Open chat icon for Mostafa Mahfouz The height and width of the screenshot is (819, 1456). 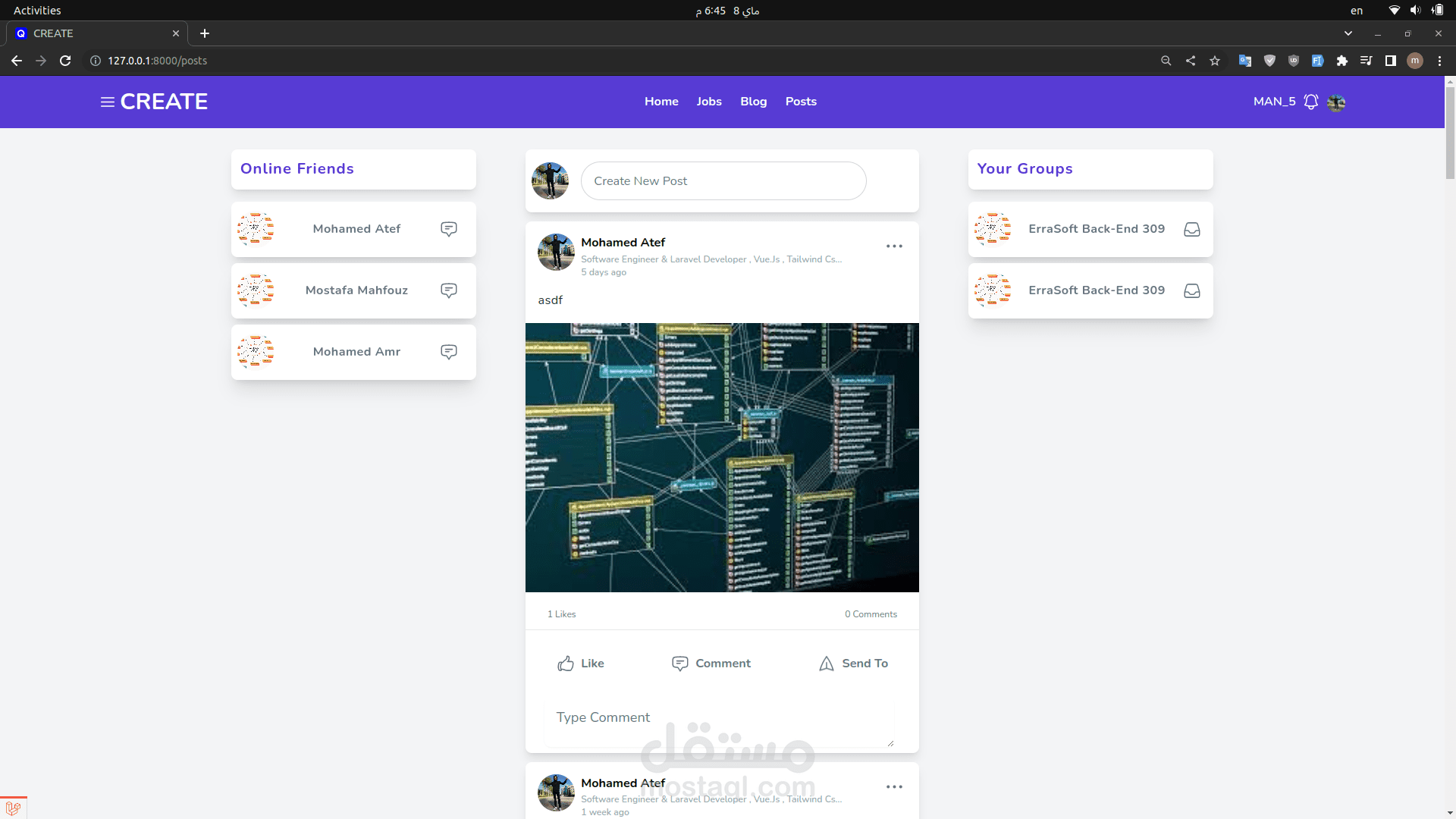point(449,290)
